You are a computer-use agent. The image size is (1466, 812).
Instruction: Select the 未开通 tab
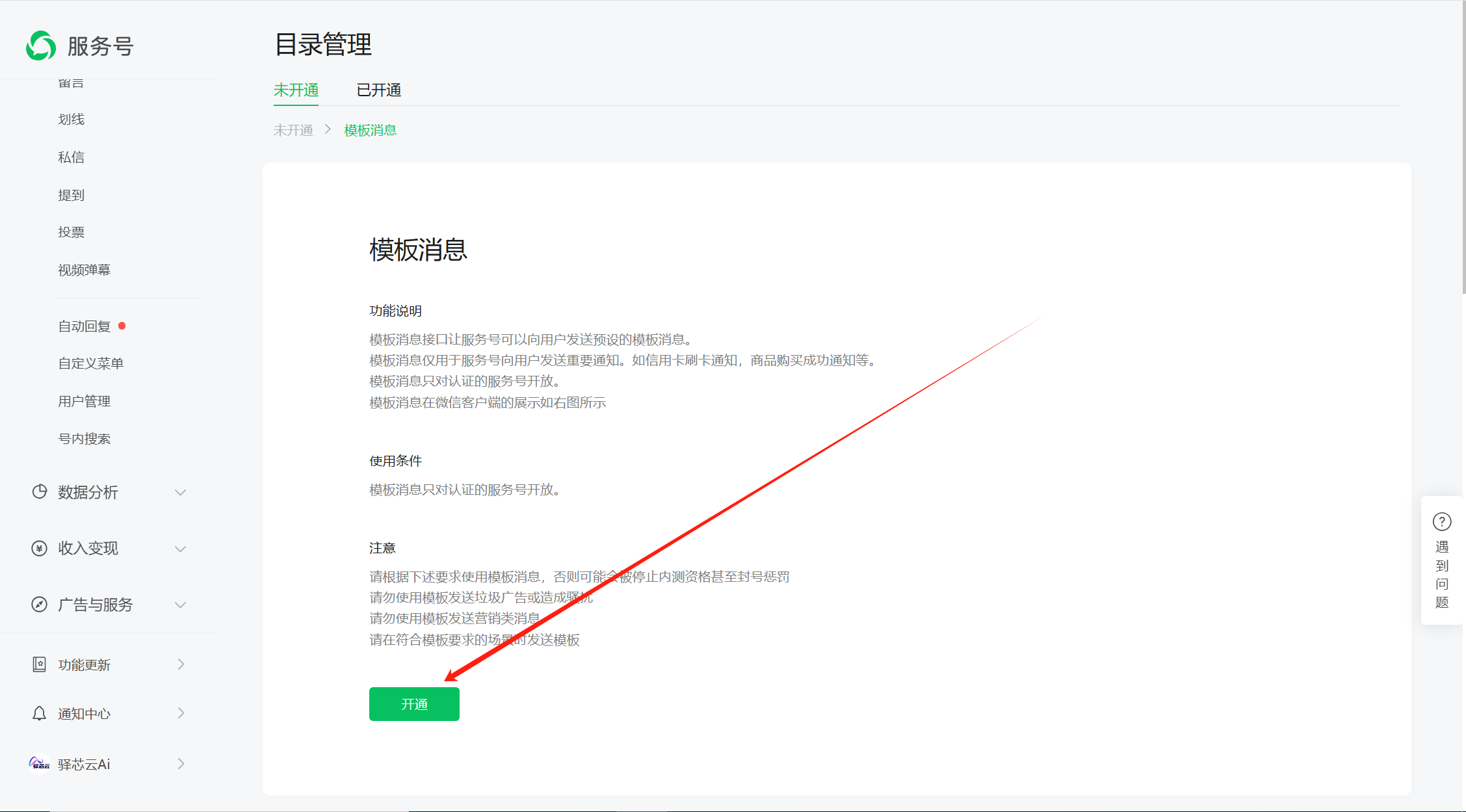pyautogui.click(x=296, y=90)
